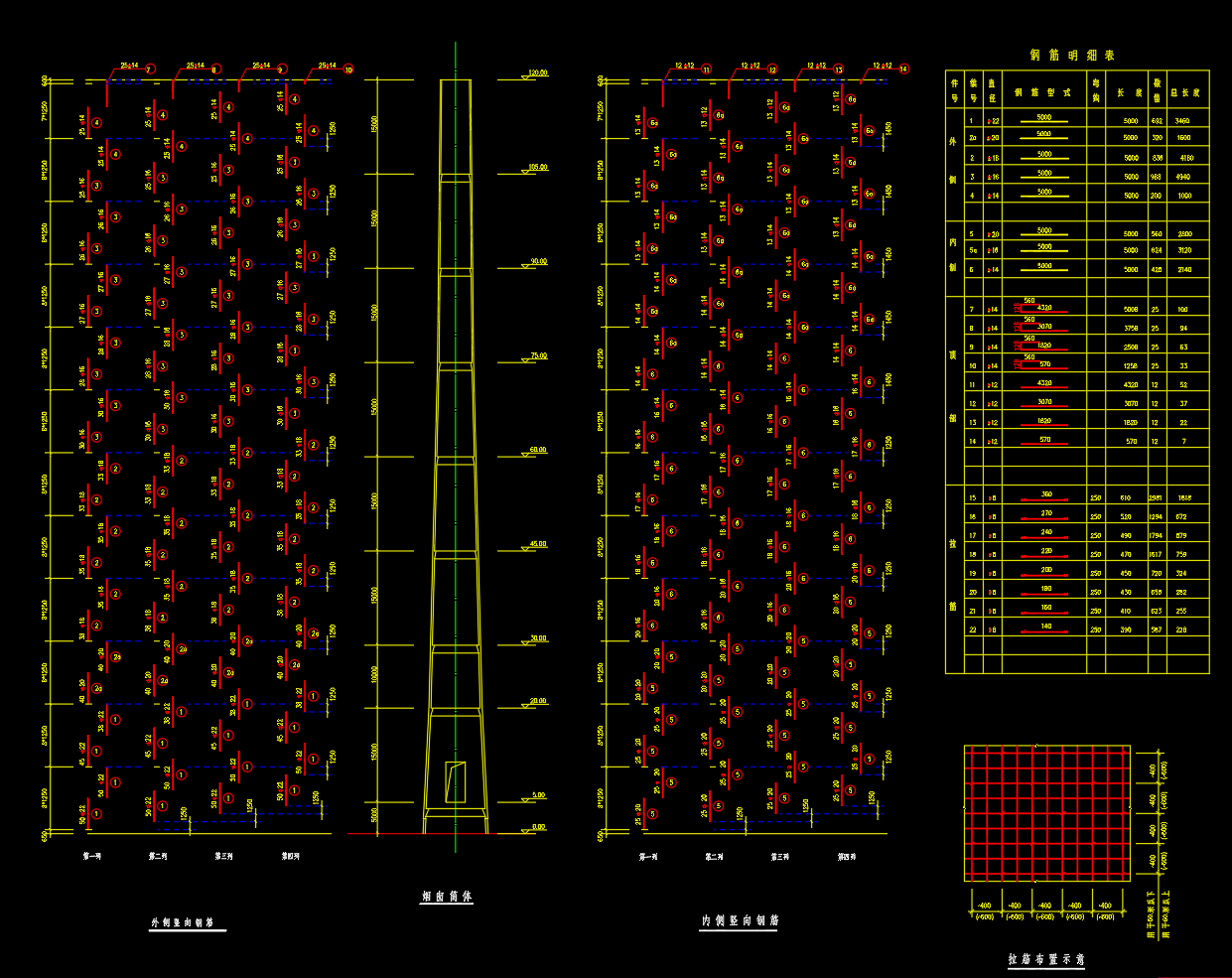1232x978 pixels.
Task: Select circled bar tag number 14
Action: click(903, 70)
